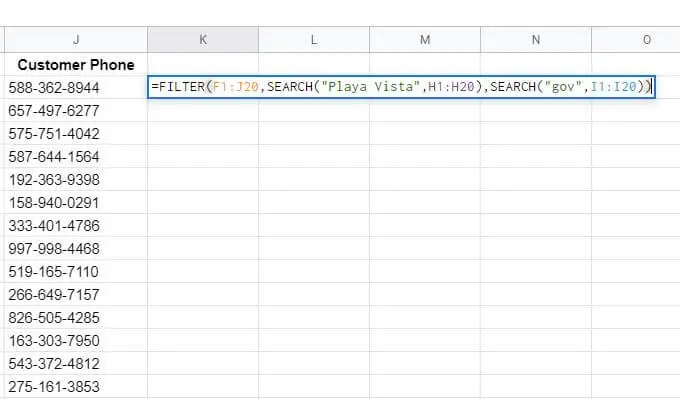
Task: Select cell with phone 275-161-3853
Action: point(76,386)
